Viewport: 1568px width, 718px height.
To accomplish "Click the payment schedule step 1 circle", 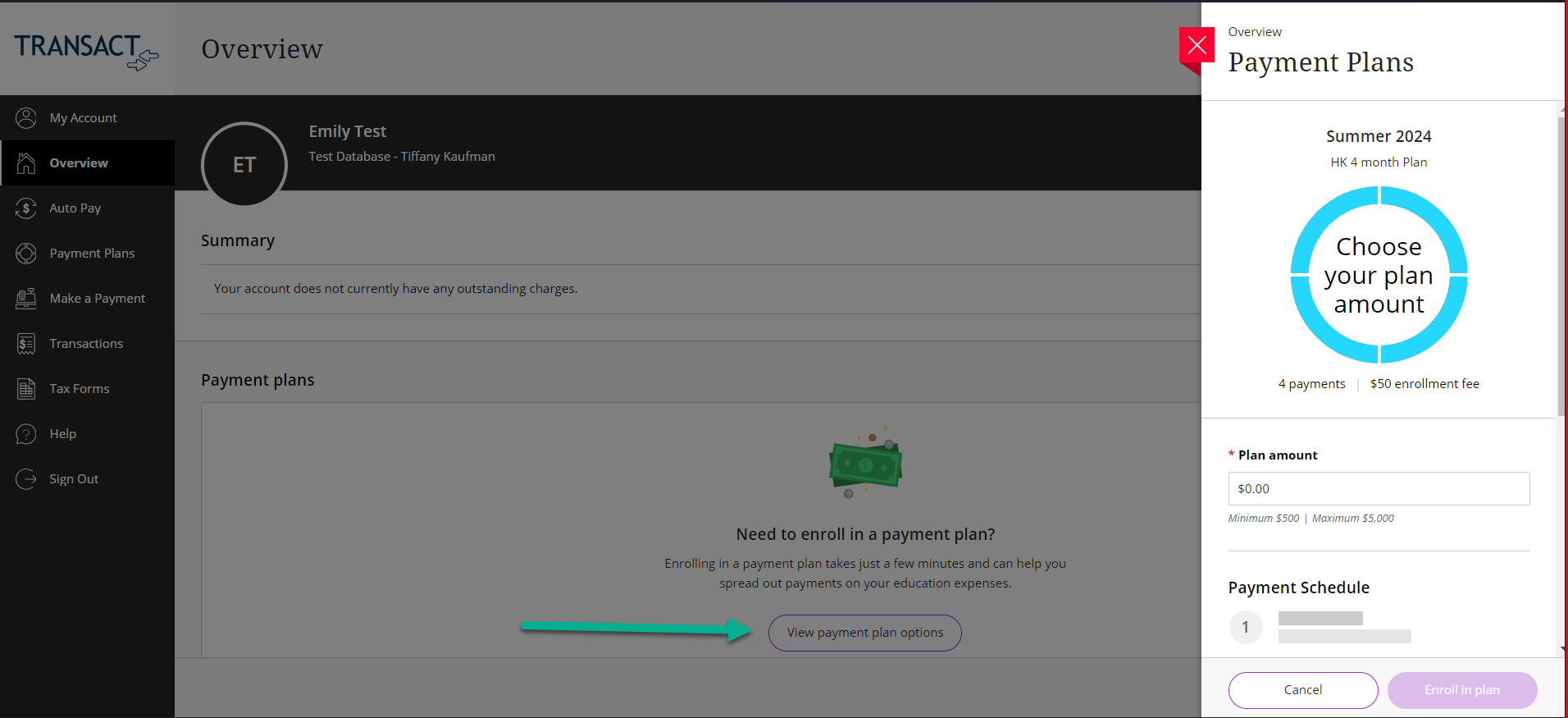I will coord(1246,628).
